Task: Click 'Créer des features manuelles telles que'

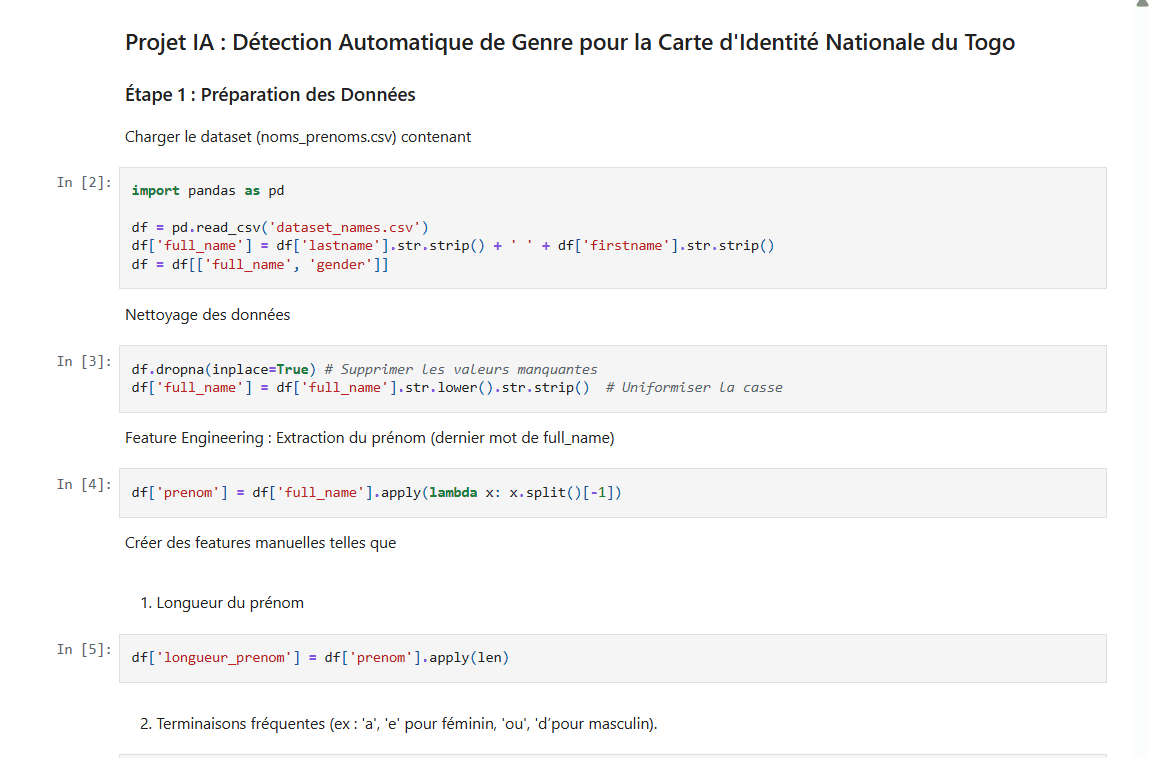Action: [260, 543]
